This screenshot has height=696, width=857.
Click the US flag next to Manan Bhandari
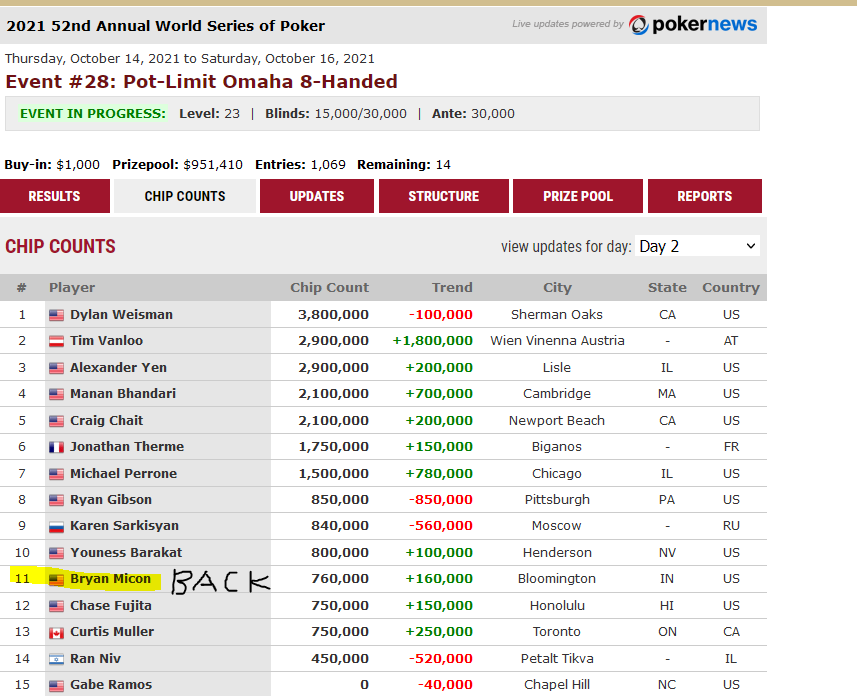click(x=56, y=394)
